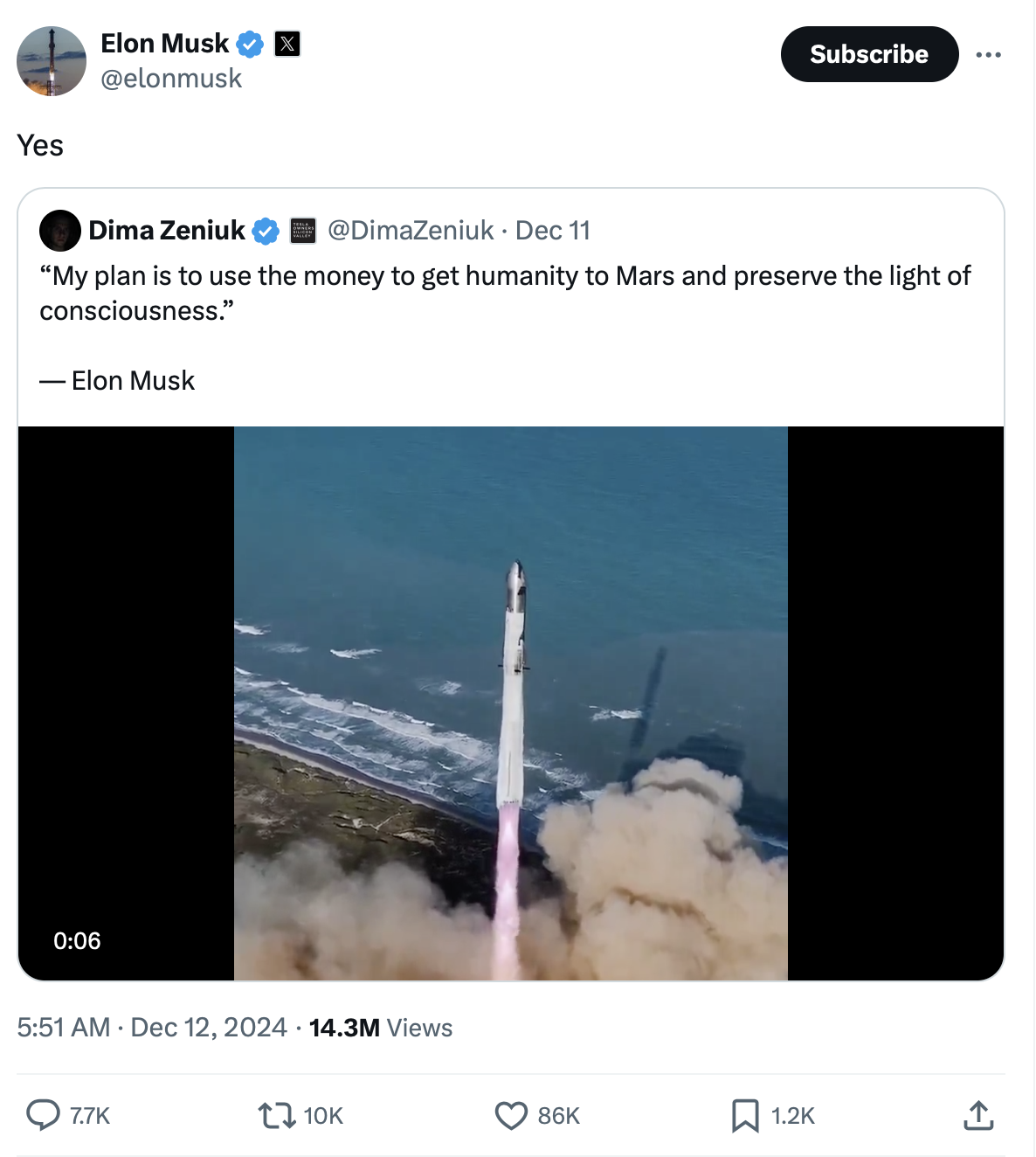The image size is (1036, 1157).
Task: Open the @DimaZeniuk handle link
Action: pos(411,231)
